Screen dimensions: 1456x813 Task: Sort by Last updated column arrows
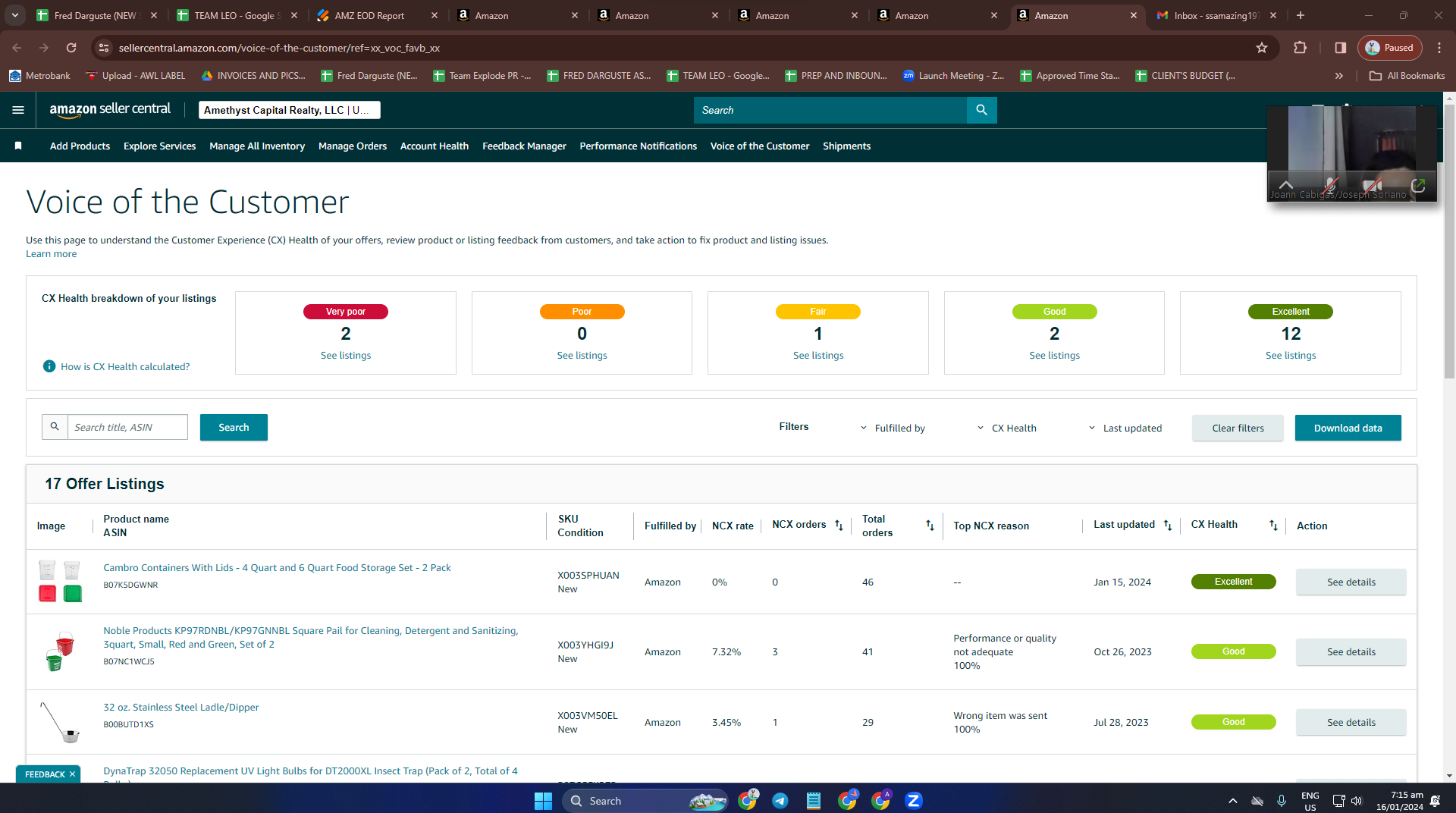click(x=1168, y=525)
